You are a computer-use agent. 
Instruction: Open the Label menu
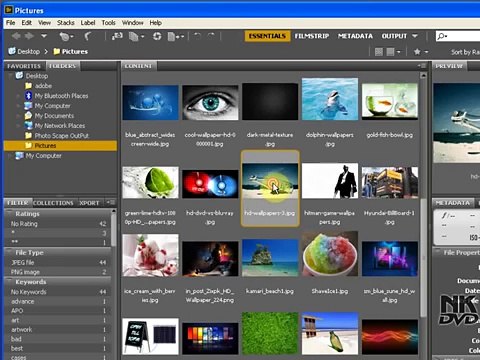tap(88, 23)
